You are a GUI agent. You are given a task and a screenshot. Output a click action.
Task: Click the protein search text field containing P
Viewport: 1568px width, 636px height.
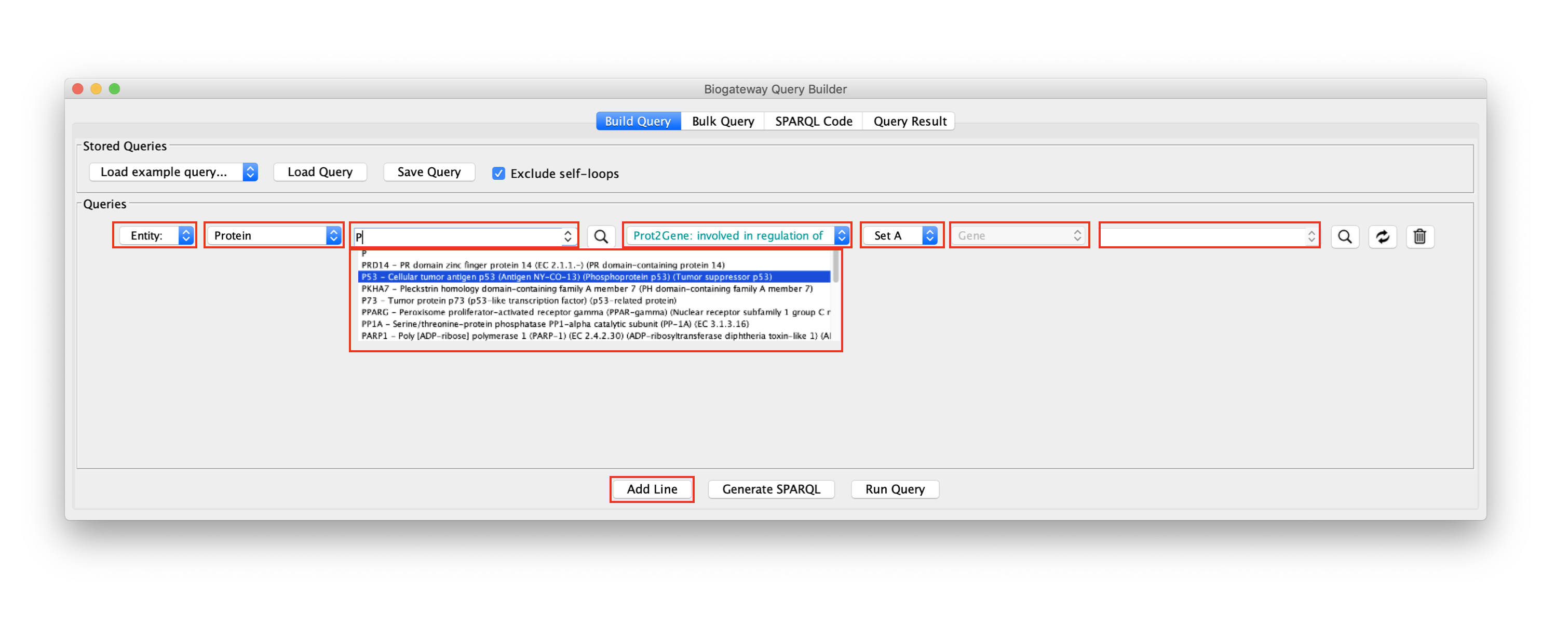pyautogui.click(x=458, y=236)
